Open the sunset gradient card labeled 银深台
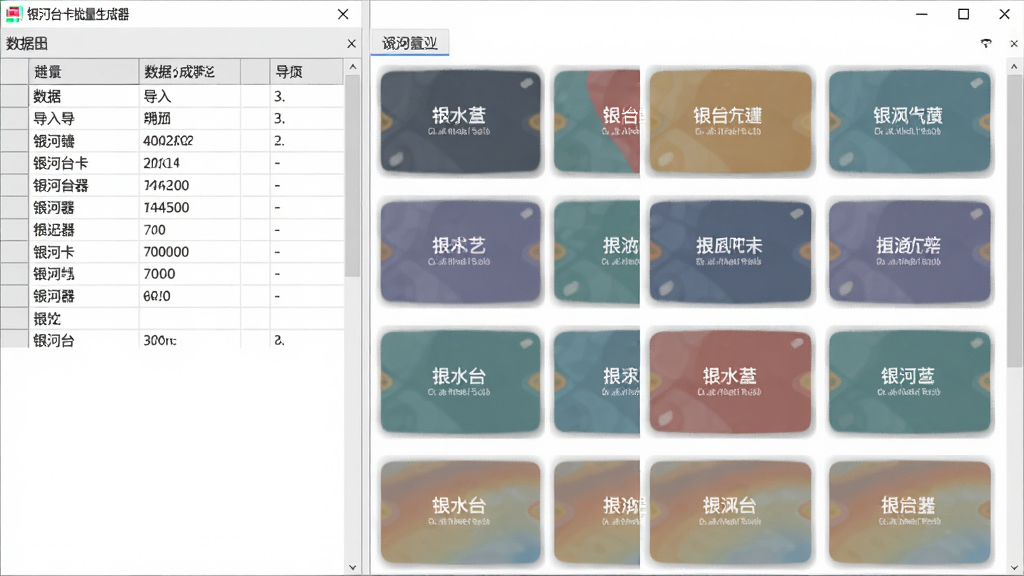 coord(730,512)
